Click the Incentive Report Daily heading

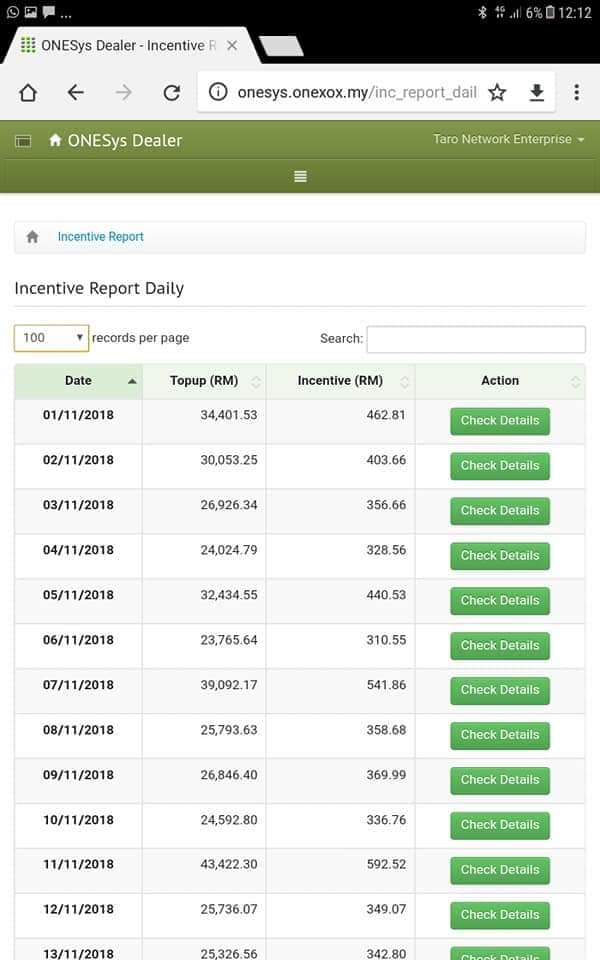[x=99, y=288]
